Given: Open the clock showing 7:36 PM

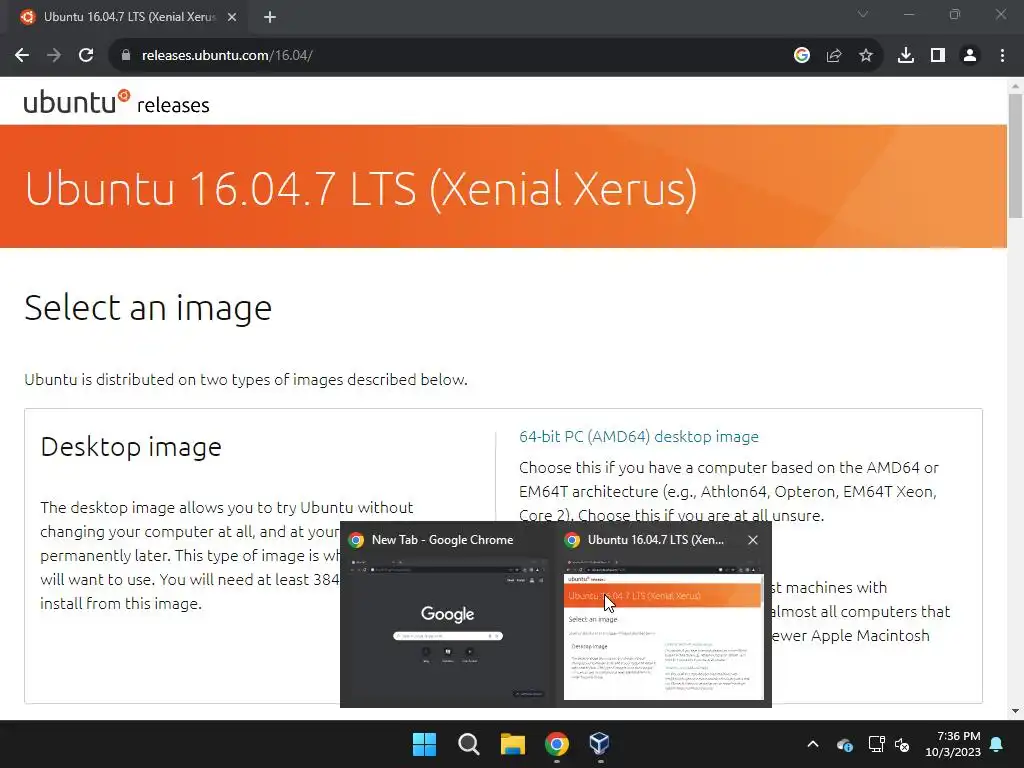Looking at the screenshot, I should click(953, 744).
